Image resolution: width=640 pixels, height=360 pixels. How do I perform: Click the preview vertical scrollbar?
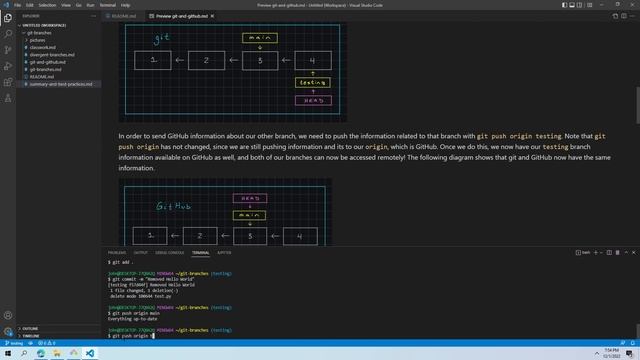[x=638, y=105]
